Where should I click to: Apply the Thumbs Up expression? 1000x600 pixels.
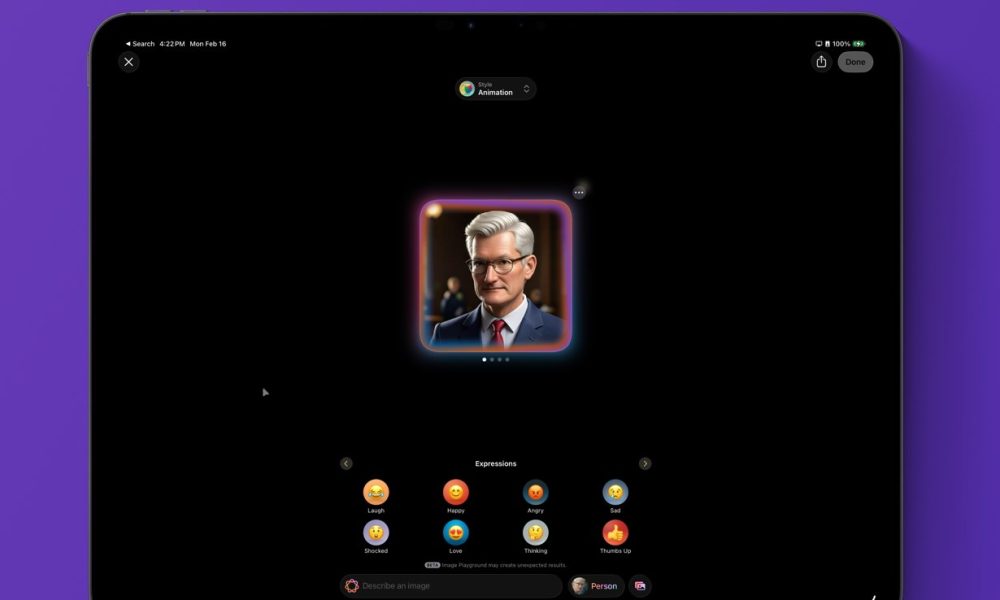[615, 532]
